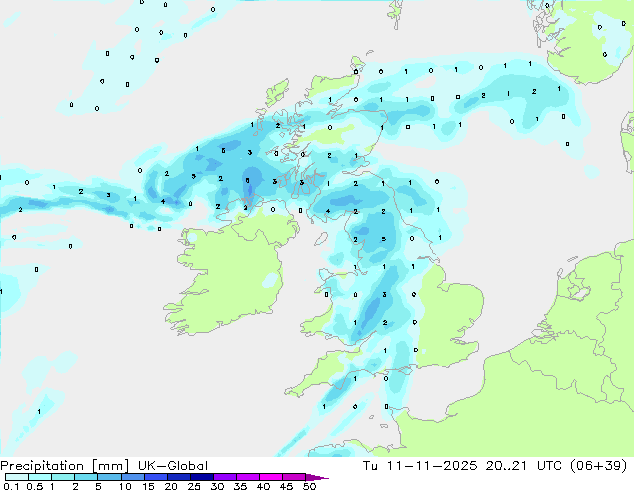The image size is (634, 490).
Task: Click the 40–45 mm magenta legend swatch
Action: click(x=271, y=477)
